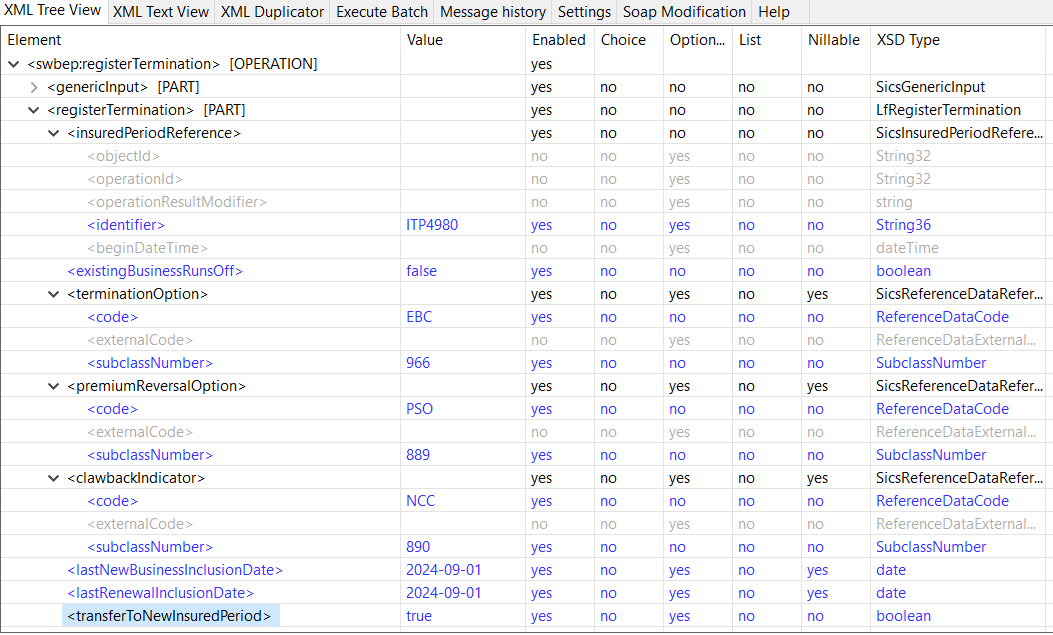Go to the Message history tab

tap(493, 12)
